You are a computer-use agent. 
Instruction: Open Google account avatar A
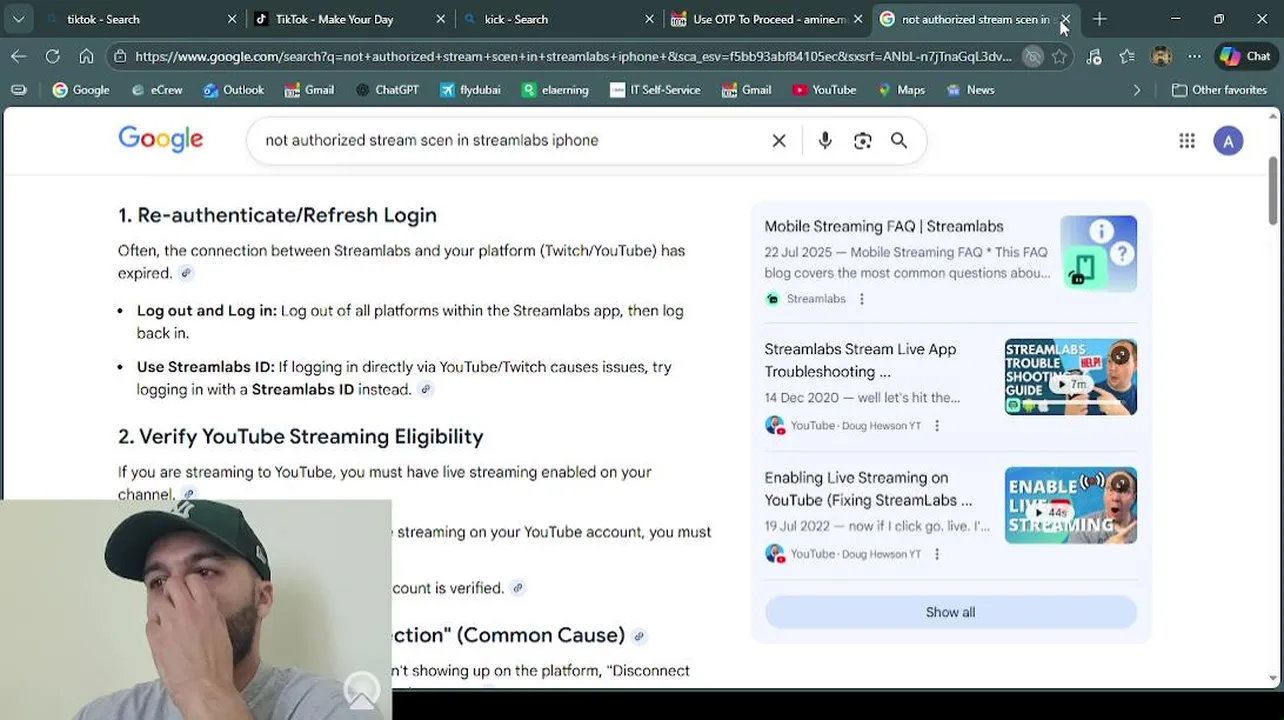1228,141
